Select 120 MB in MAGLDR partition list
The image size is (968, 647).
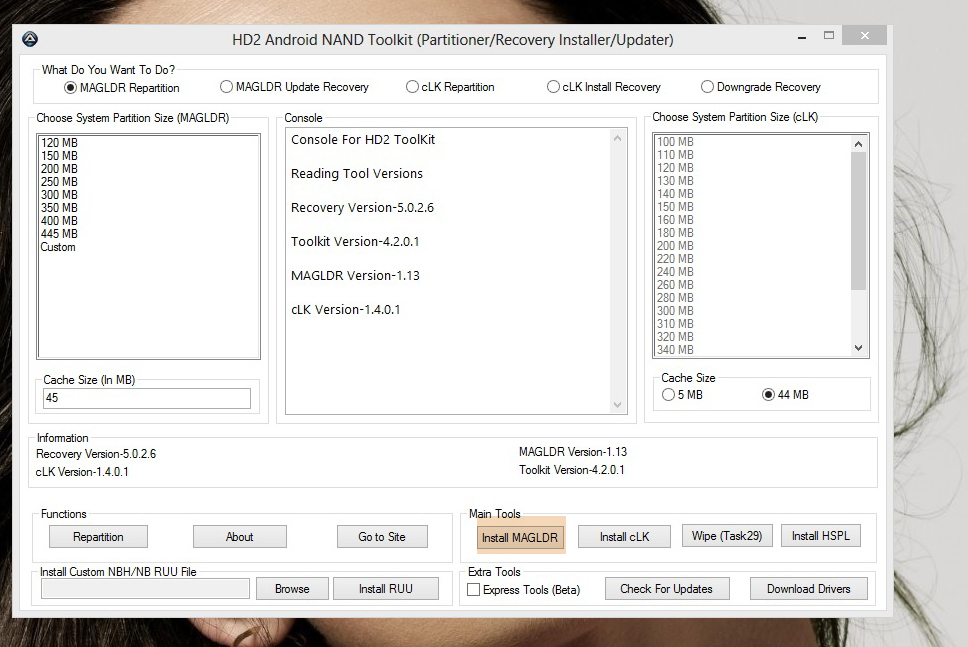[x=59, y=143]
